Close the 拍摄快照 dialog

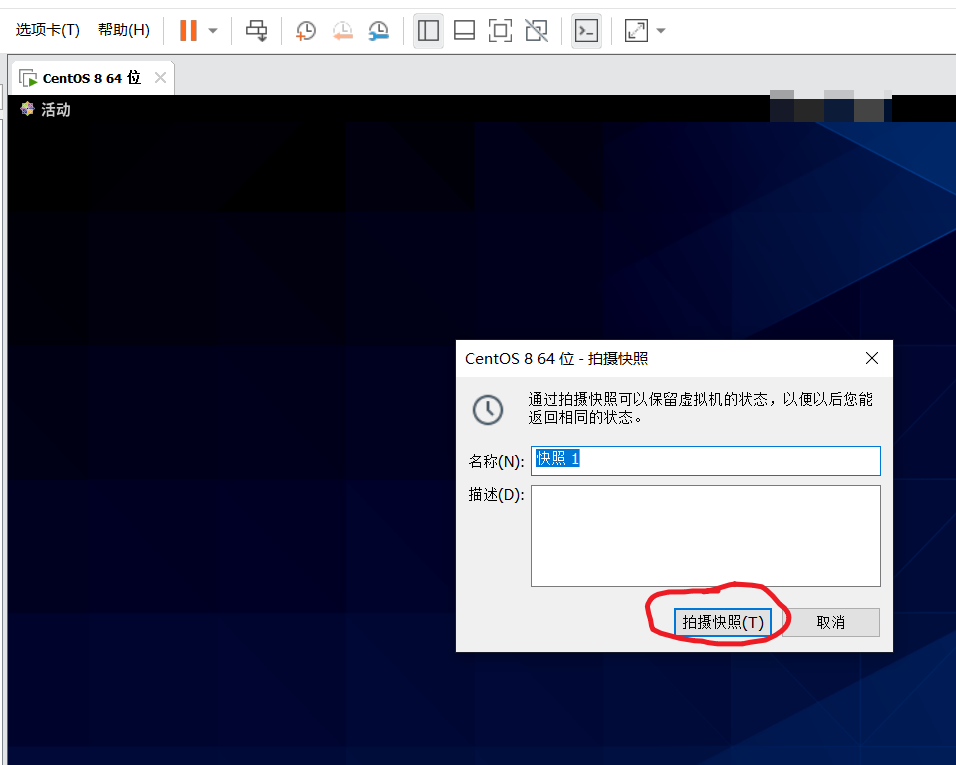[872, 358]
